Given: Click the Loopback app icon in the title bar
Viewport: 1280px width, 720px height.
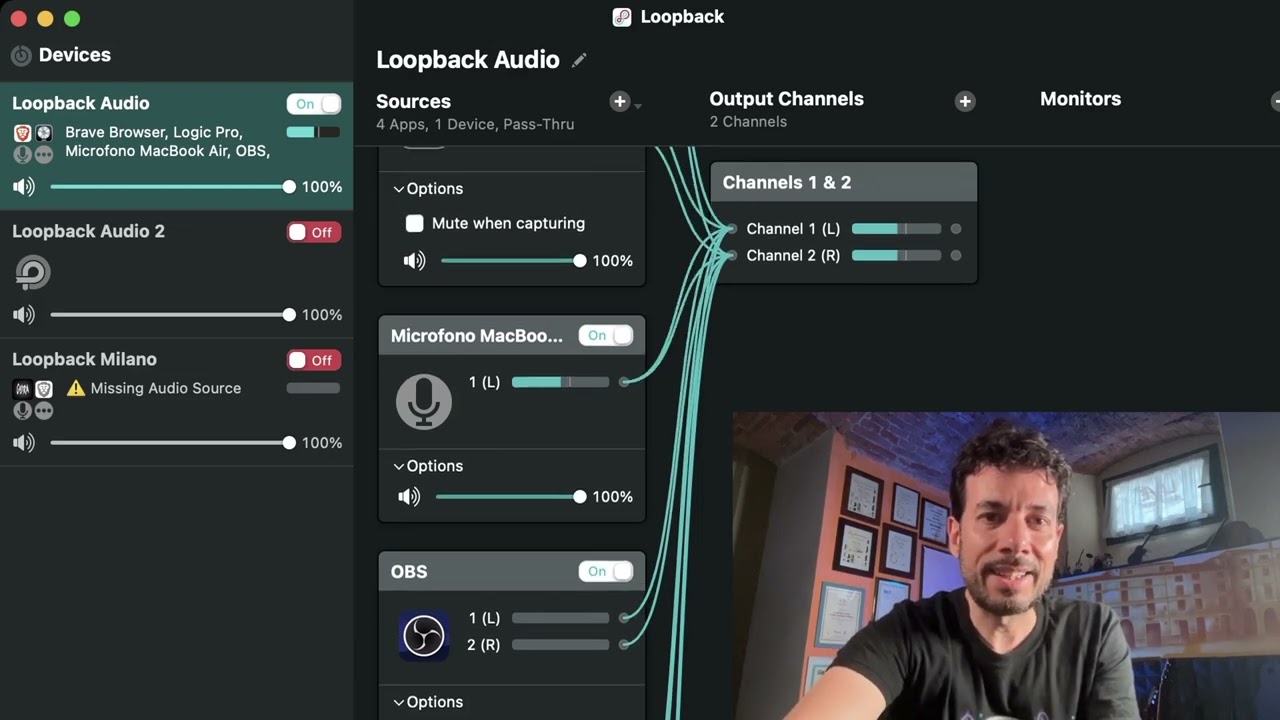Looking at the screenshot, I should 622,17.
